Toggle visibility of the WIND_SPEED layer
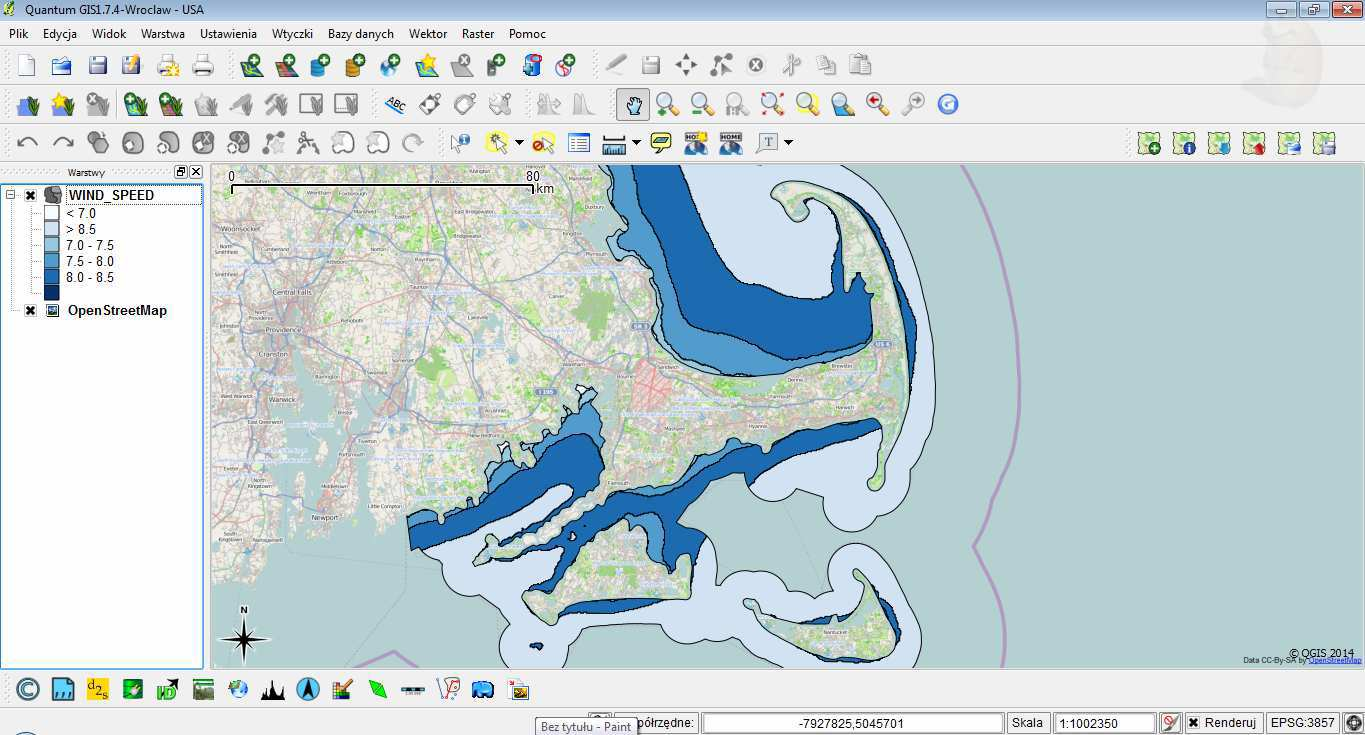 pyautogui.click(x=30, y=196)
